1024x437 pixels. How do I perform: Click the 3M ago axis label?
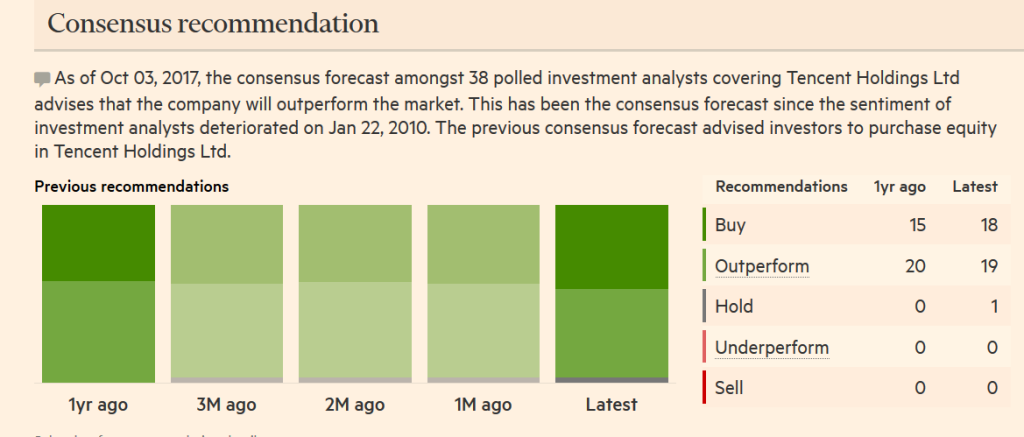pos(227,405)
